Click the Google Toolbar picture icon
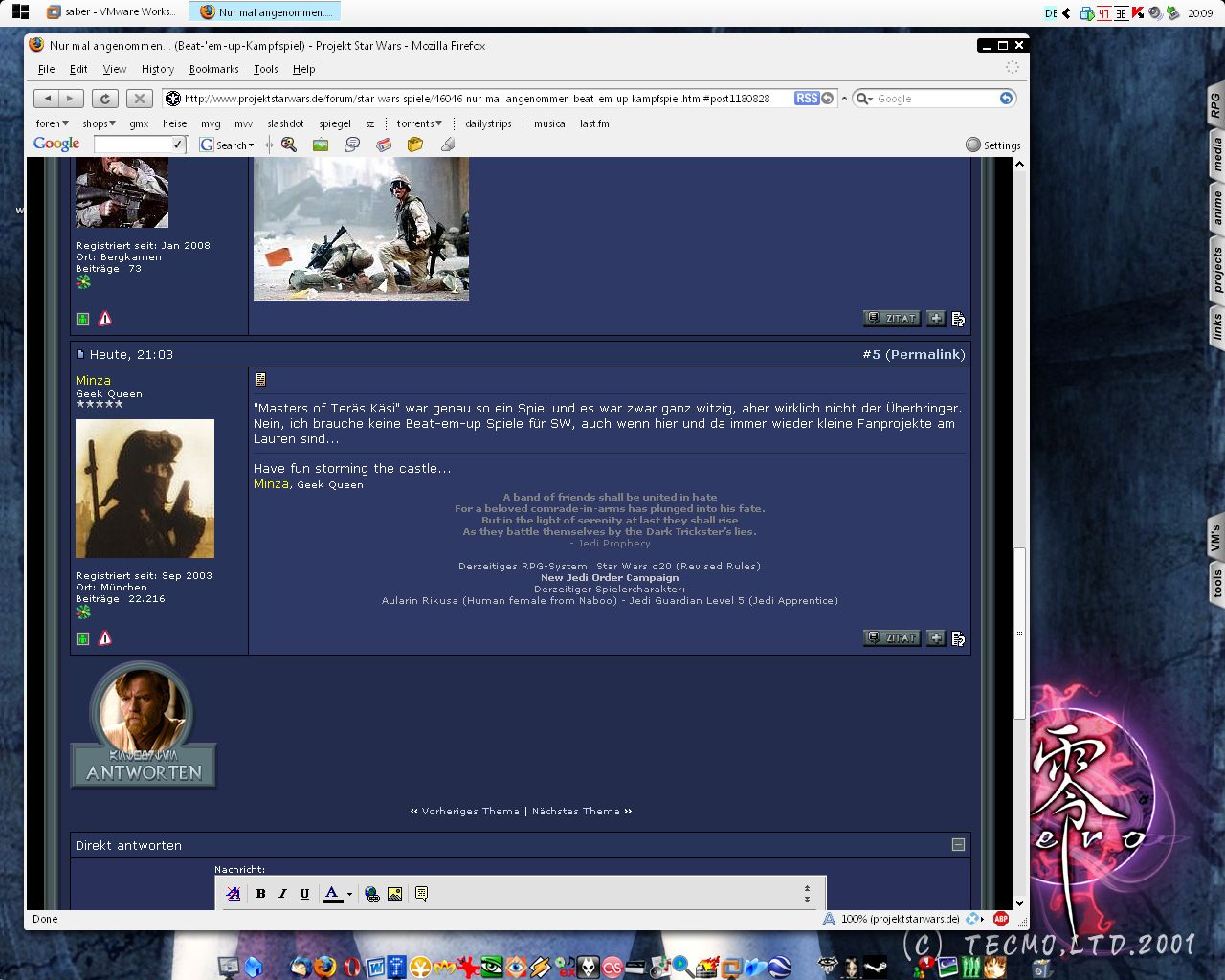1225x980 pixels. (321, 145)
